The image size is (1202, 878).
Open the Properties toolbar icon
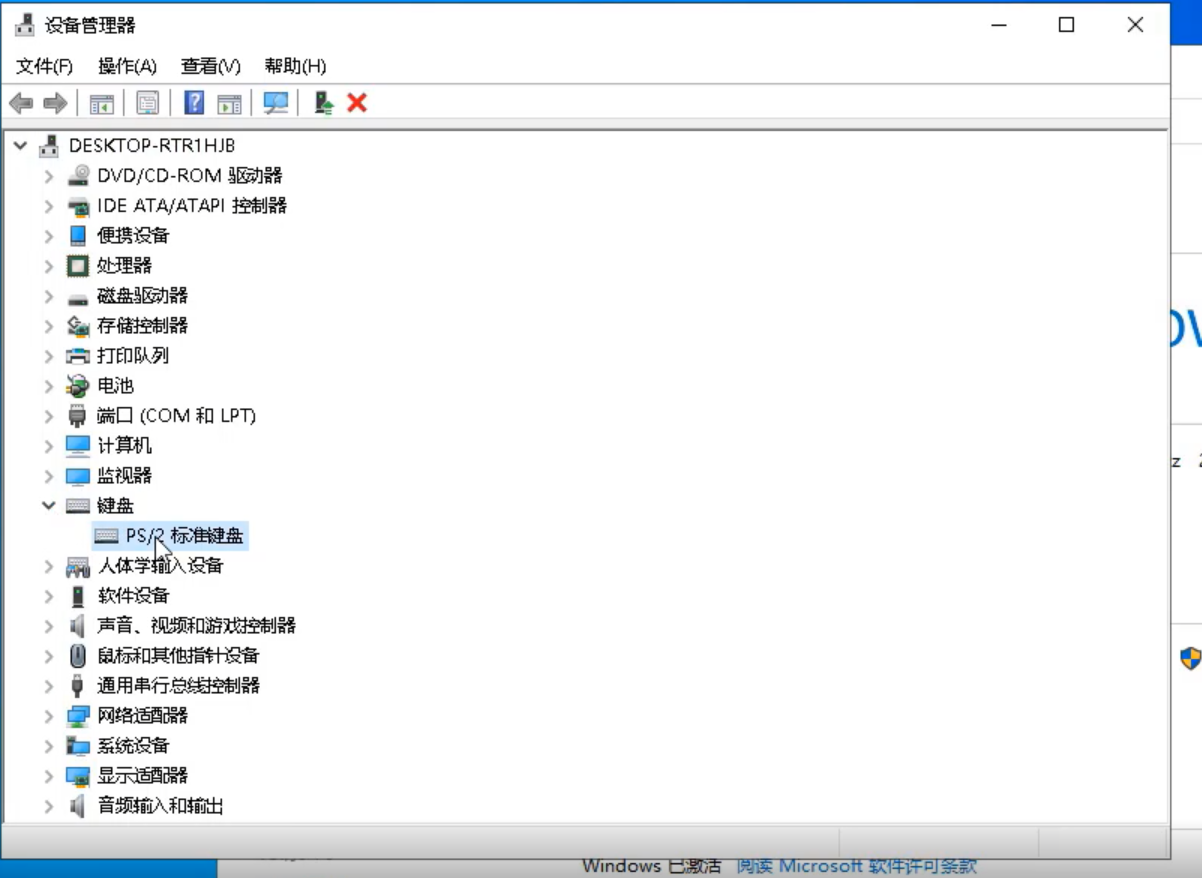point(148,103)
